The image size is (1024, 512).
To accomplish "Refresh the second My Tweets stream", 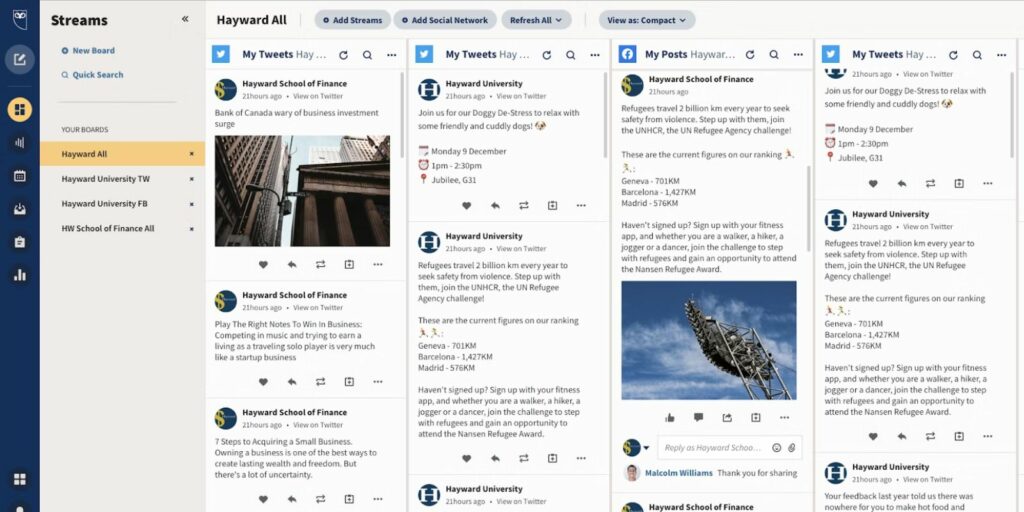I will coord(547,56).
